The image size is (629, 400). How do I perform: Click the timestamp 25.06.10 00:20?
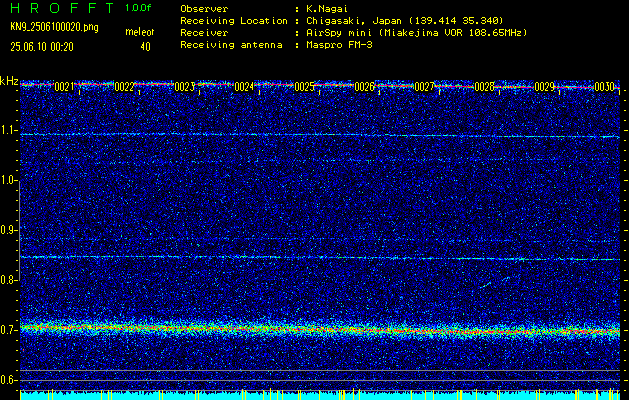click(x=42, y=47)
